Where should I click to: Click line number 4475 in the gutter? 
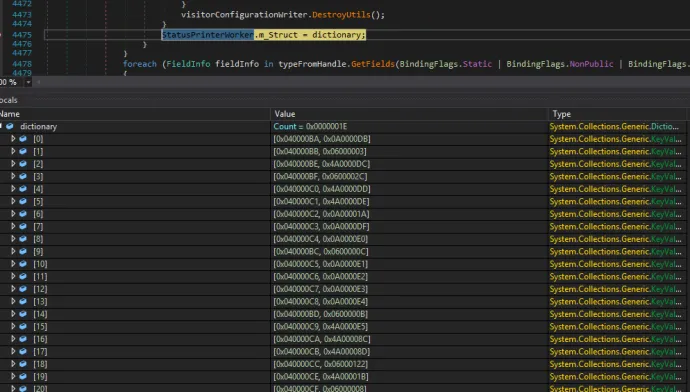point(22,35)
